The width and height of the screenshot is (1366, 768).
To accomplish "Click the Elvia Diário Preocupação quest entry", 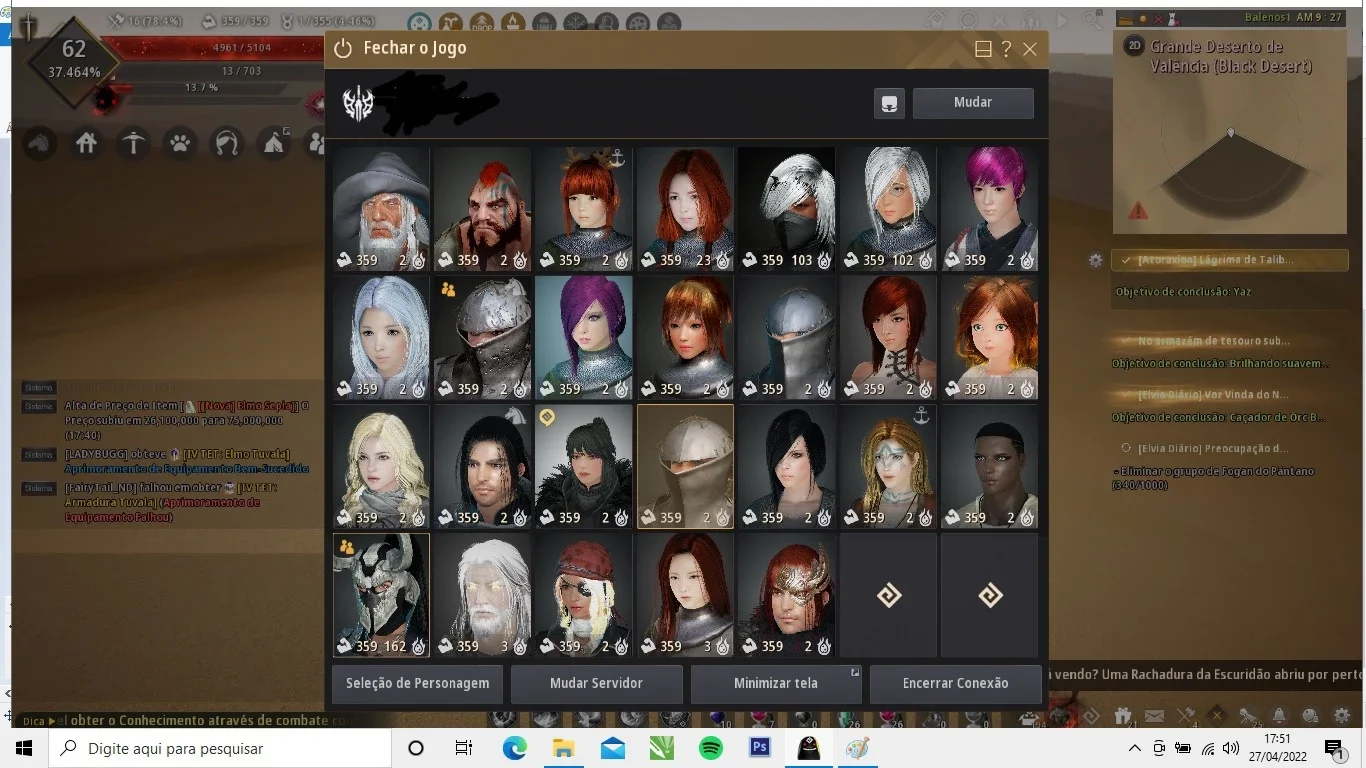I will [1213, 449].
